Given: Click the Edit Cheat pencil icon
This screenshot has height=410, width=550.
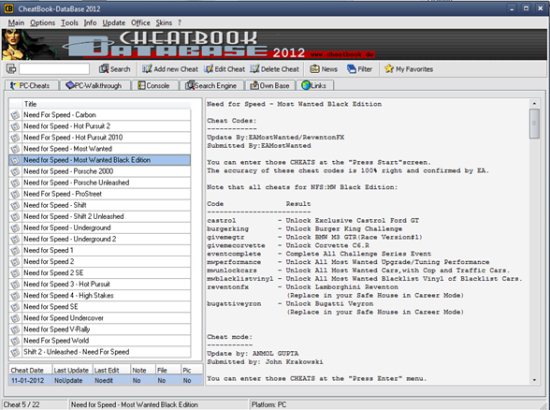Looking at the screenshot, I should [209, 69].
